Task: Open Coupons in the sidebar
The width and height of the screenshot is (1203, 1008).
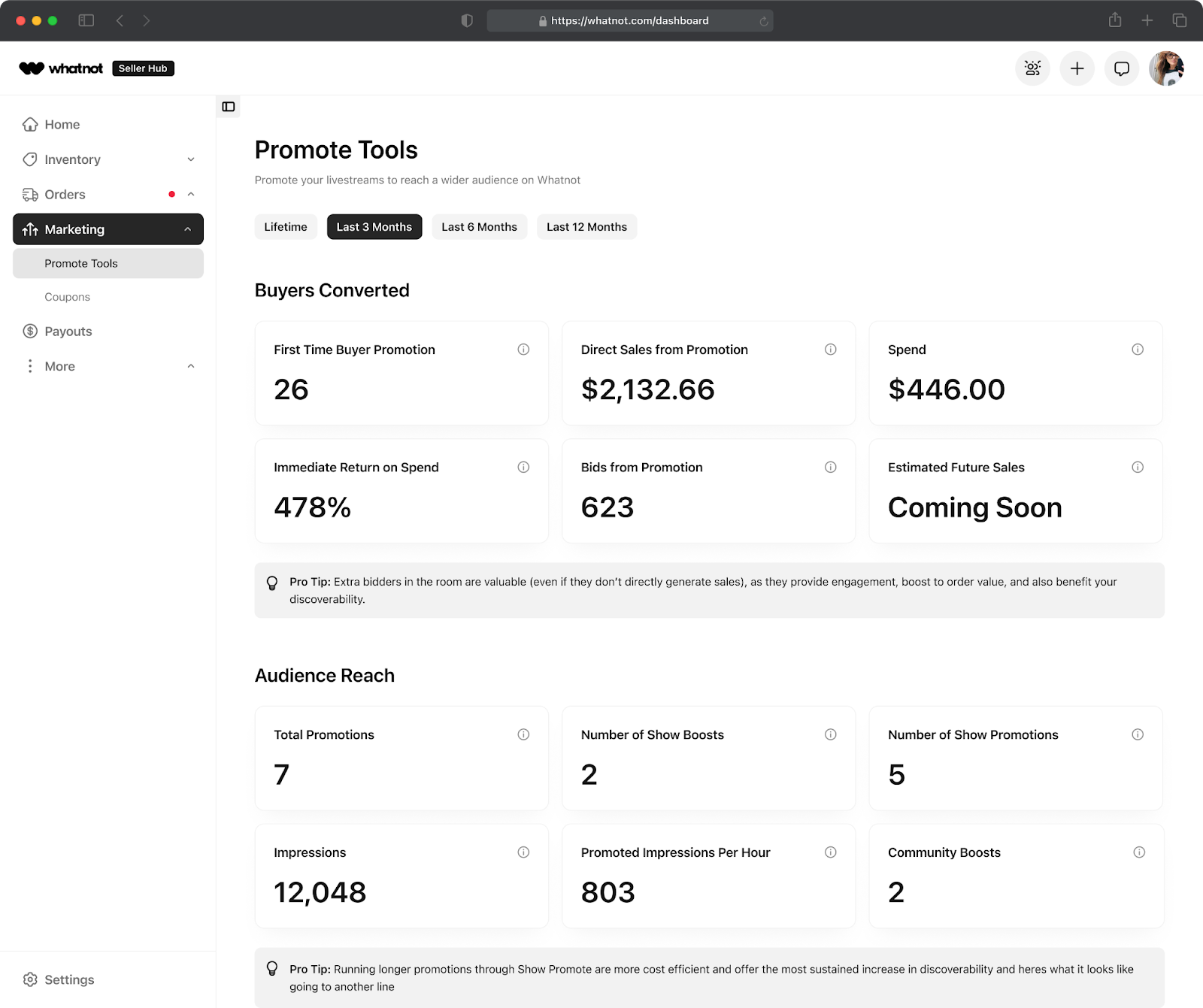Action: tap(67, 297)
